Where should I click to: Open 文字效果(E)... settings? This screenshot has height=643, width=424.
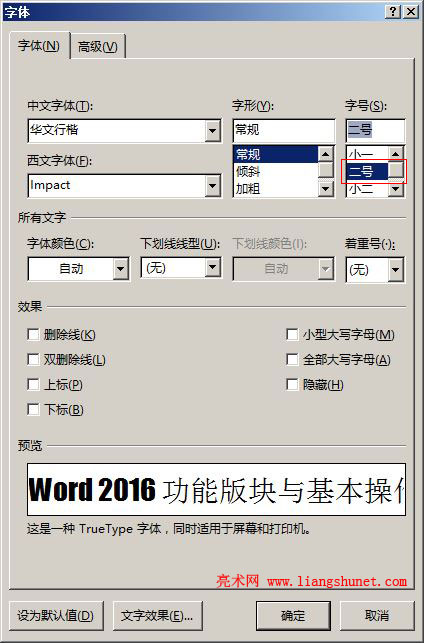click(158, 616)
